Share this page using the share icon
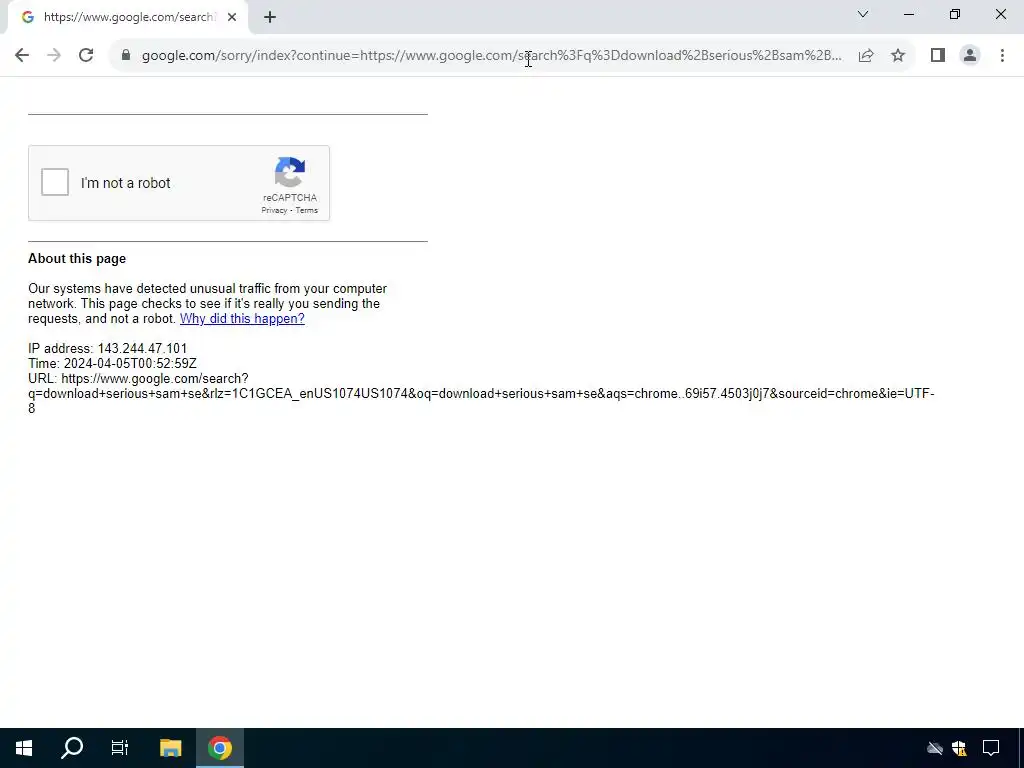Screen dimensions: 1024x768 point(866,56)
